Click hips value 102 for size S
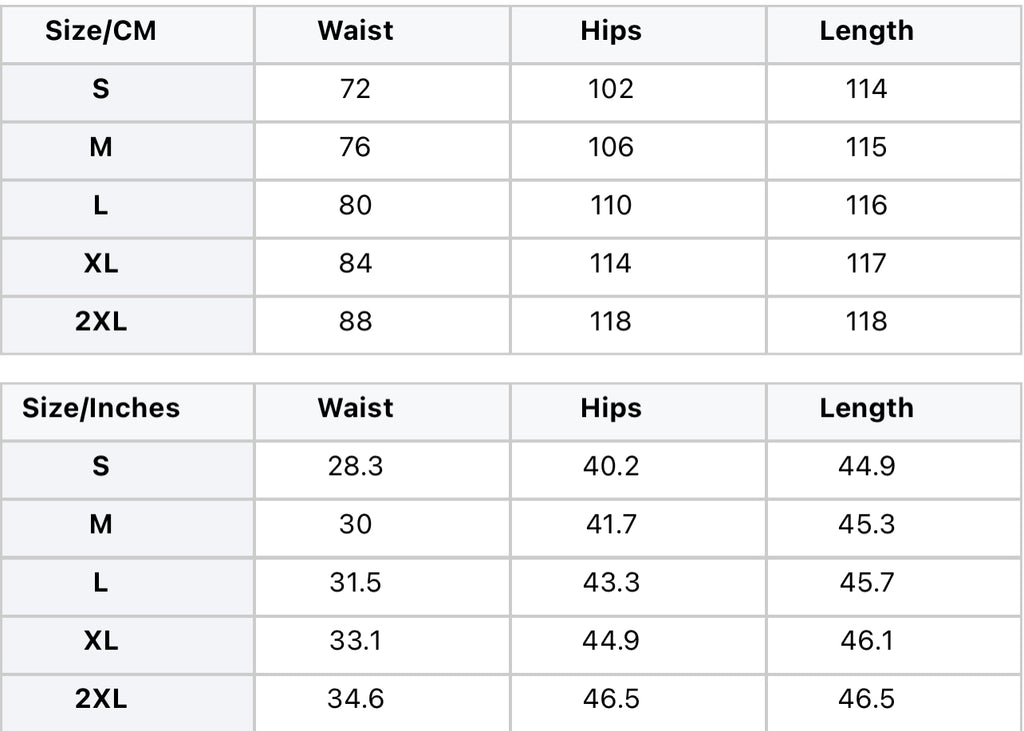Screen dimensions: 1024x731 coord(611,89)
